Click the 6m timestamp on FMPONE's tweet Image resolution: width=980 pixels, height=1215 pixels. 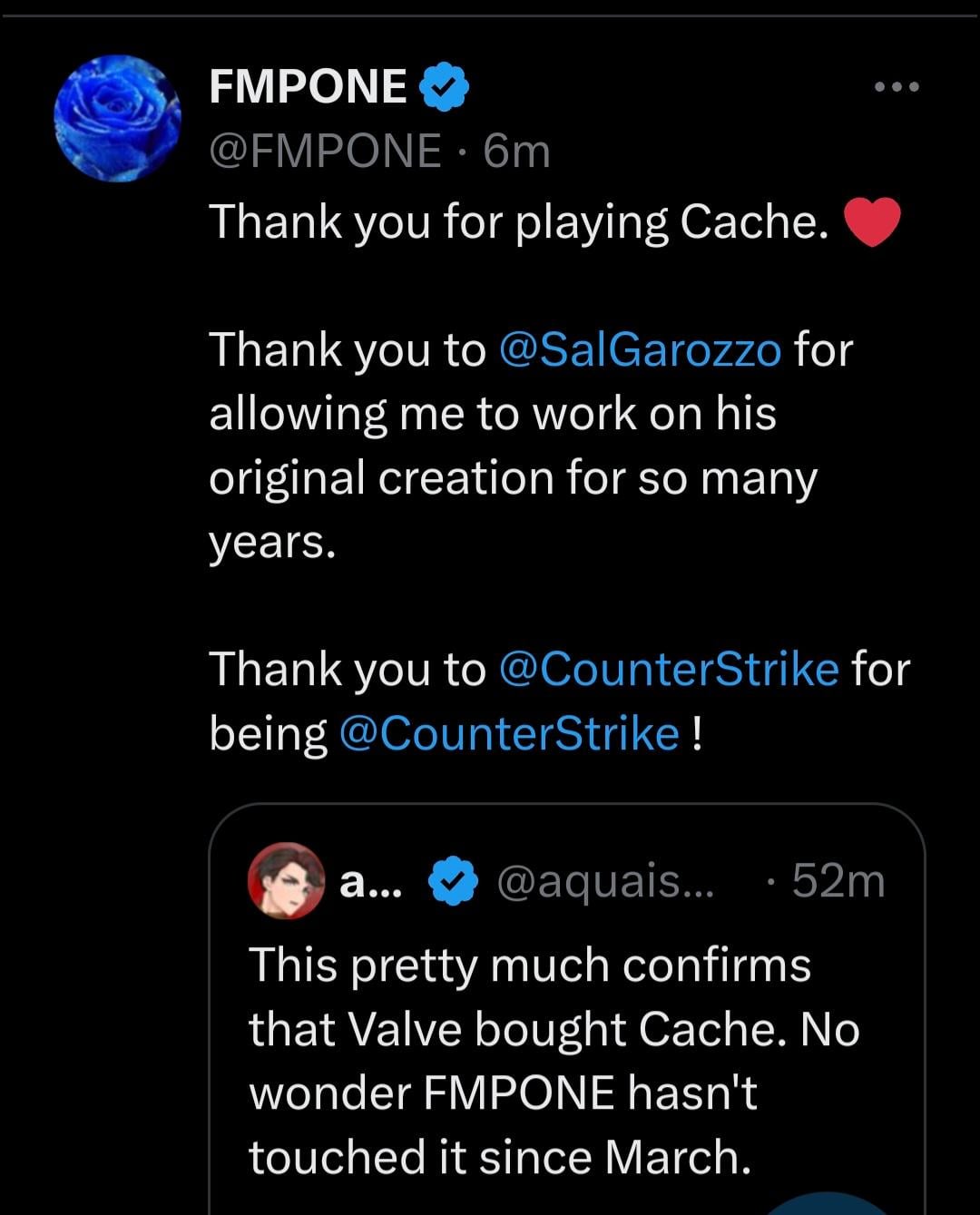pyautogui.click(x=514, y=151)
